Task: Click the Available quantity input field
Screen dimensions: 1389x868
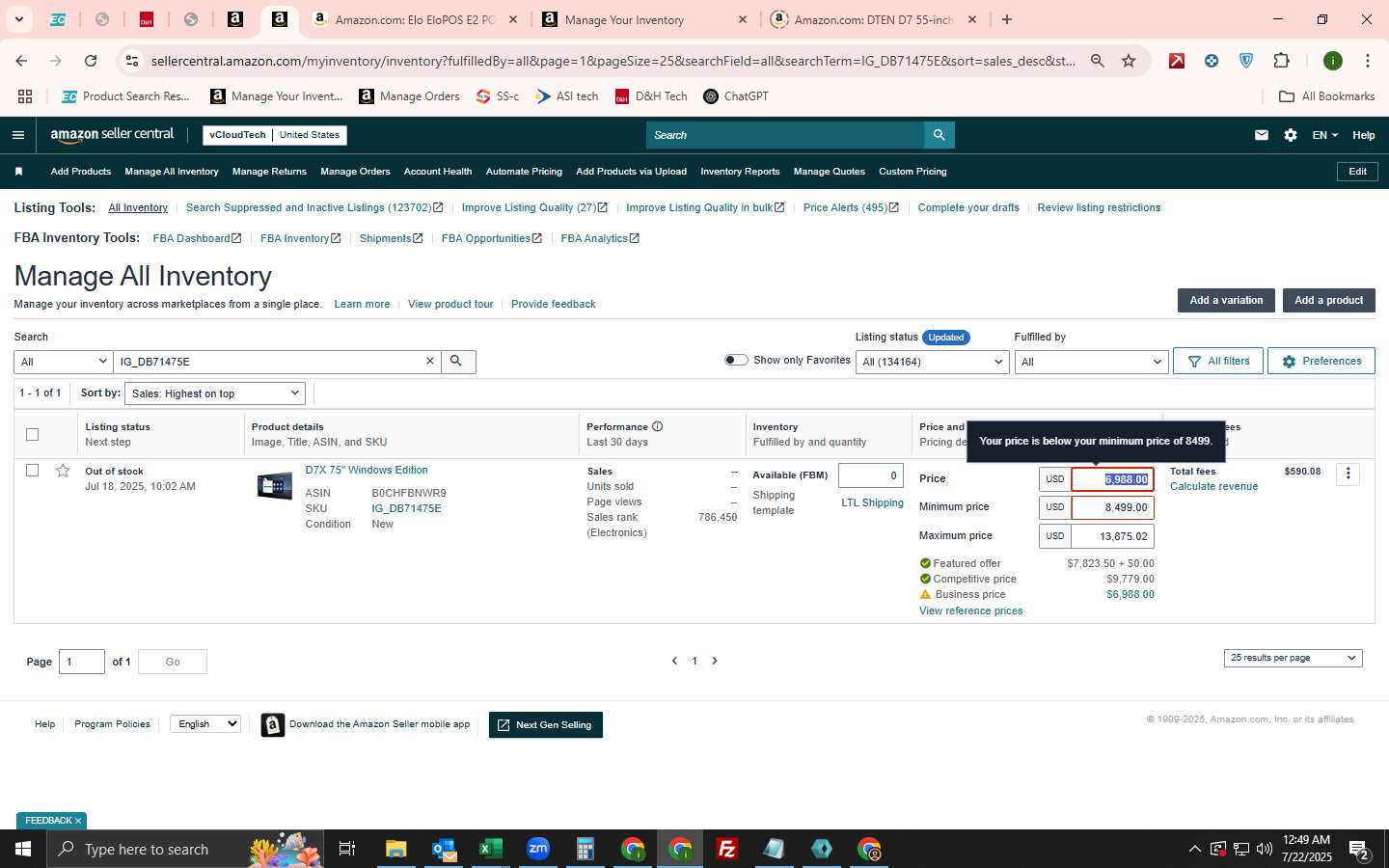Action: click(870, 475)
